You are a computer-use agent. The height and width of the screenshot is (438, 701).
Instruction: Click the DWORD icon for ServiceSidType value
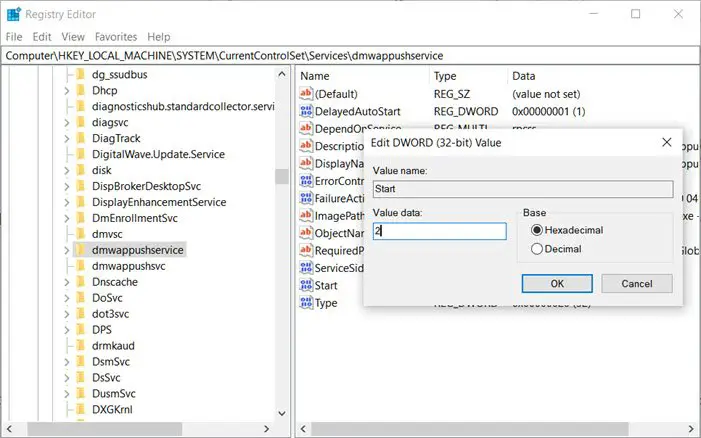tap(306, 268)
